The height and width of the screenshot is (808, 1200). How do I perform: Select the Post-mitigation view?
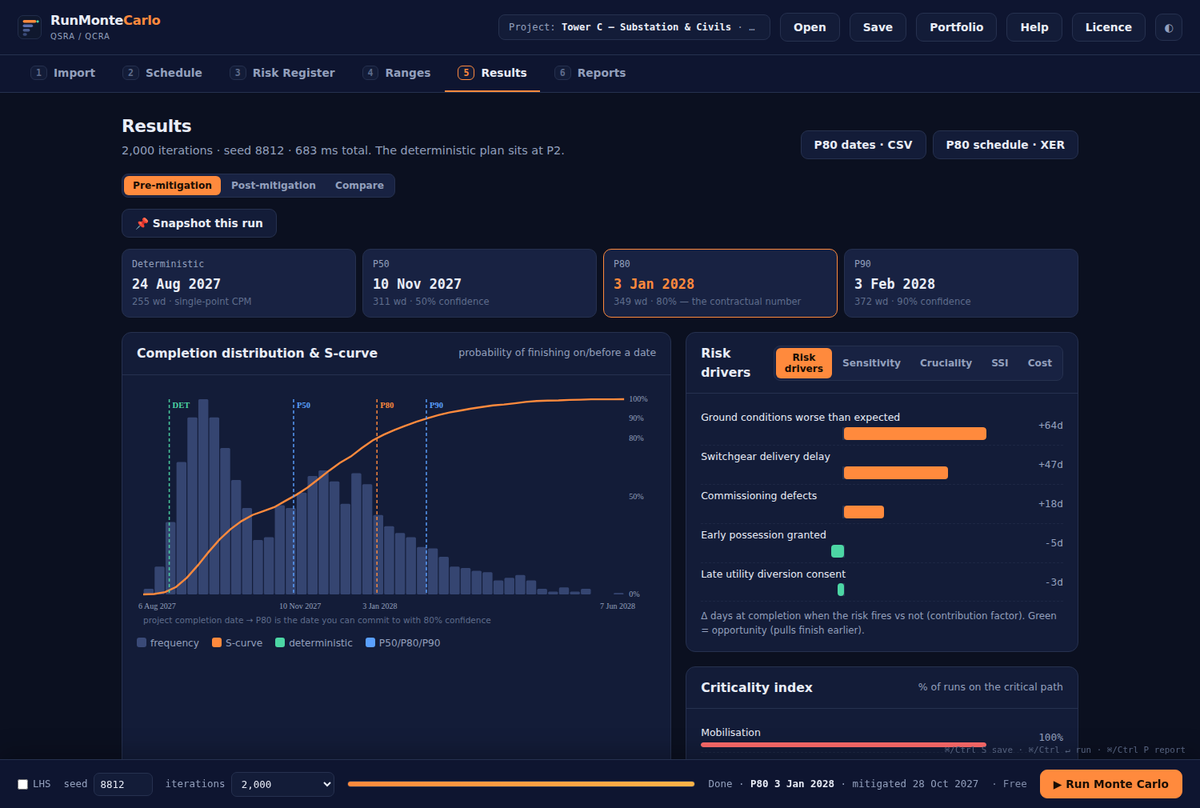(x=273, y=185)
